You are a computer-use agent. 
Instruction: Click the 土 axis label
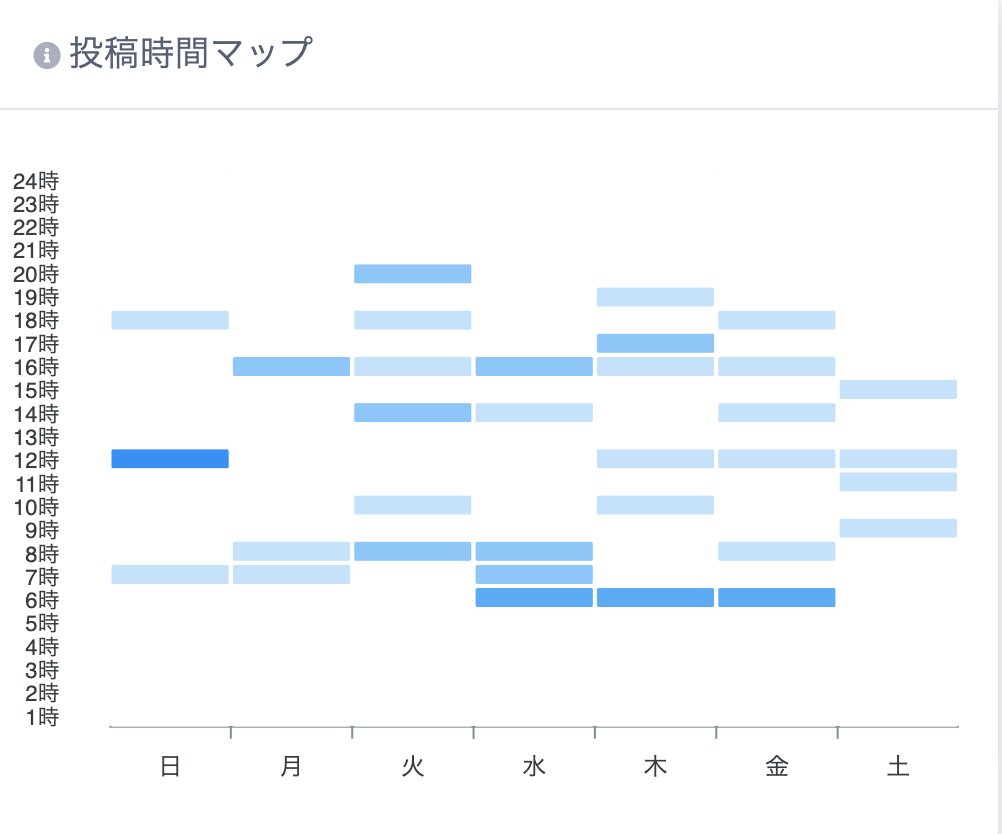point(898,766)
